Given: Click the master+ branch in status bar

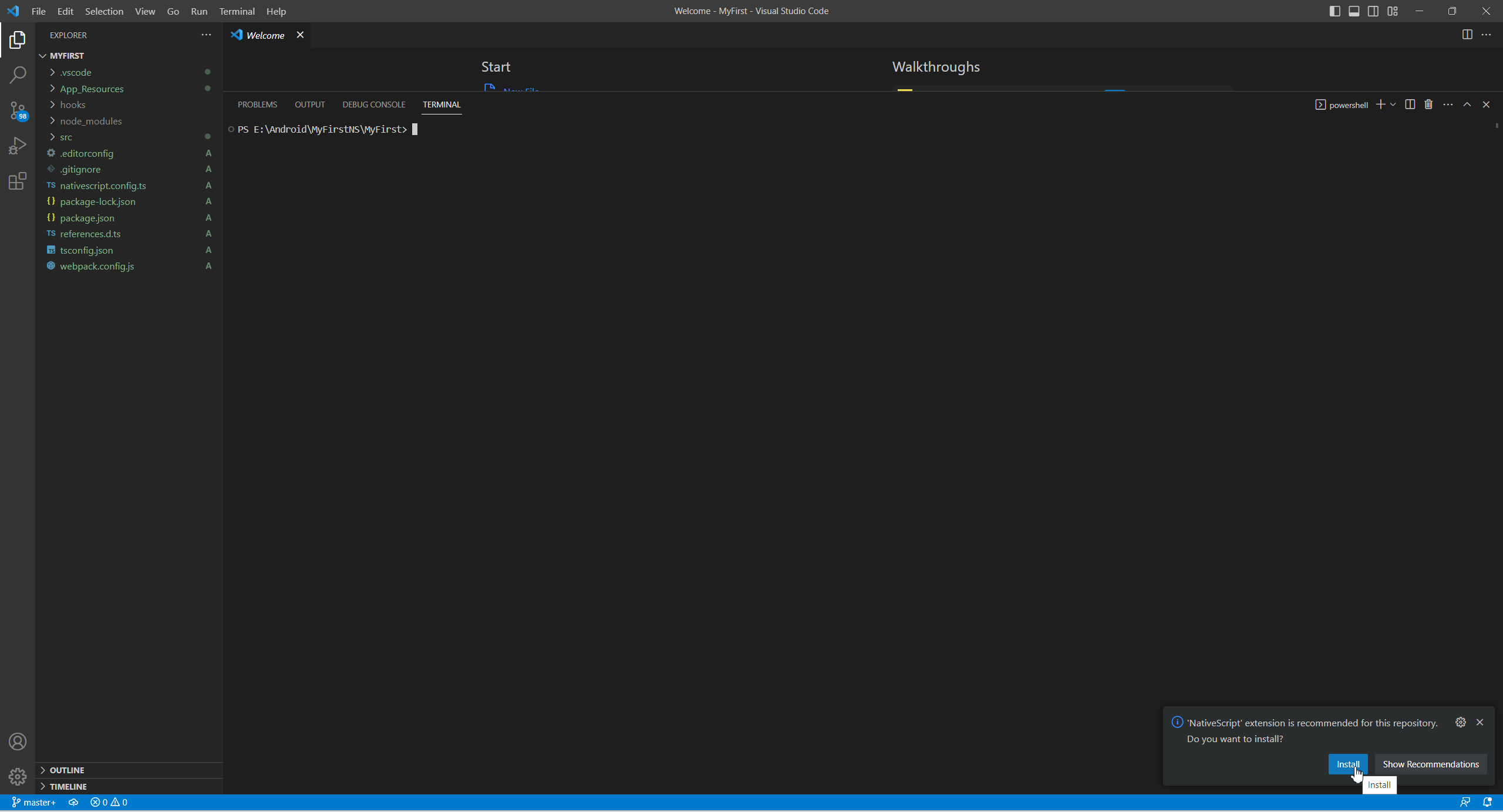Looking at the screenshot, I should [x=34, y=802].
